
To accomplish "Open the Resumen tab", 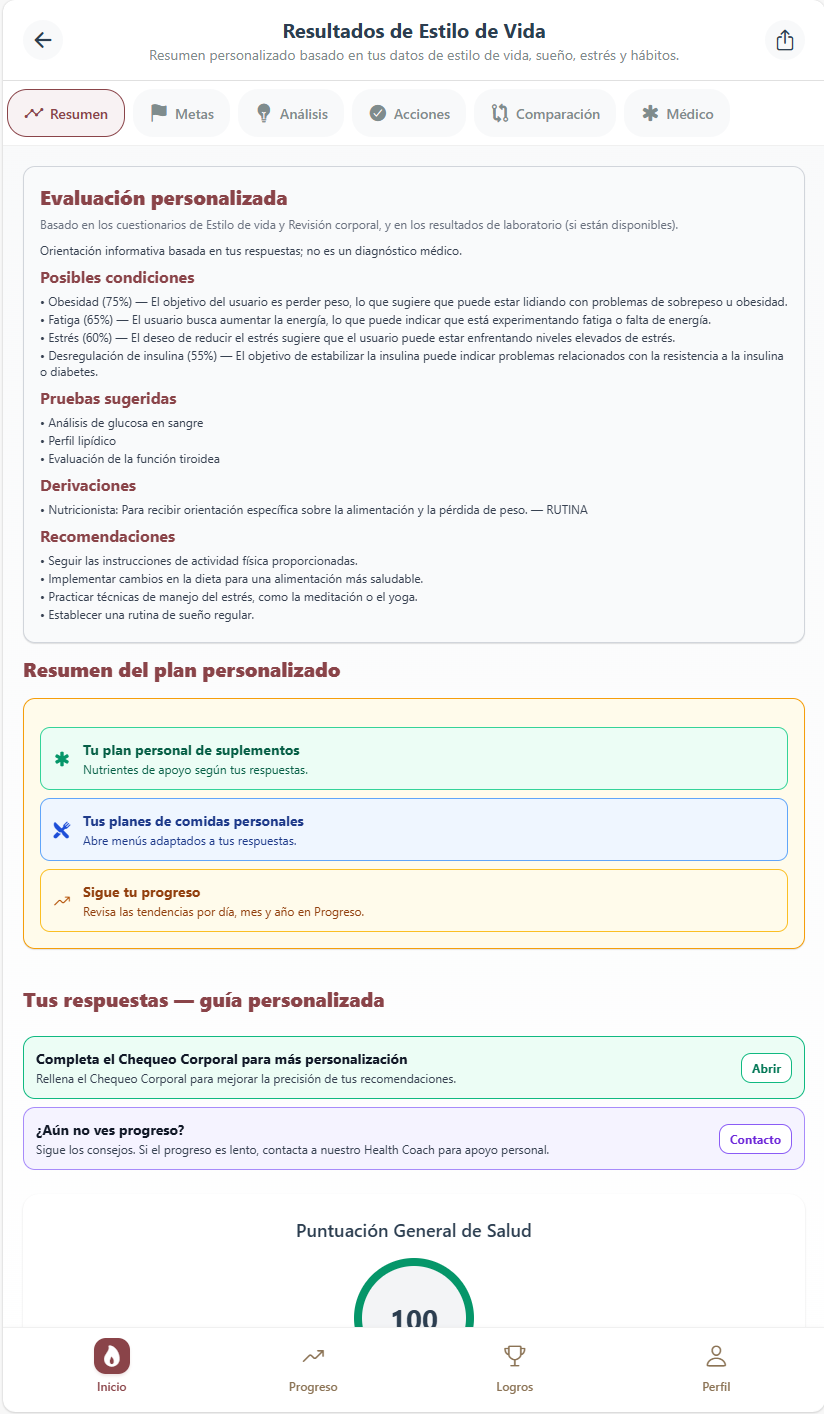I will point(66,113).
